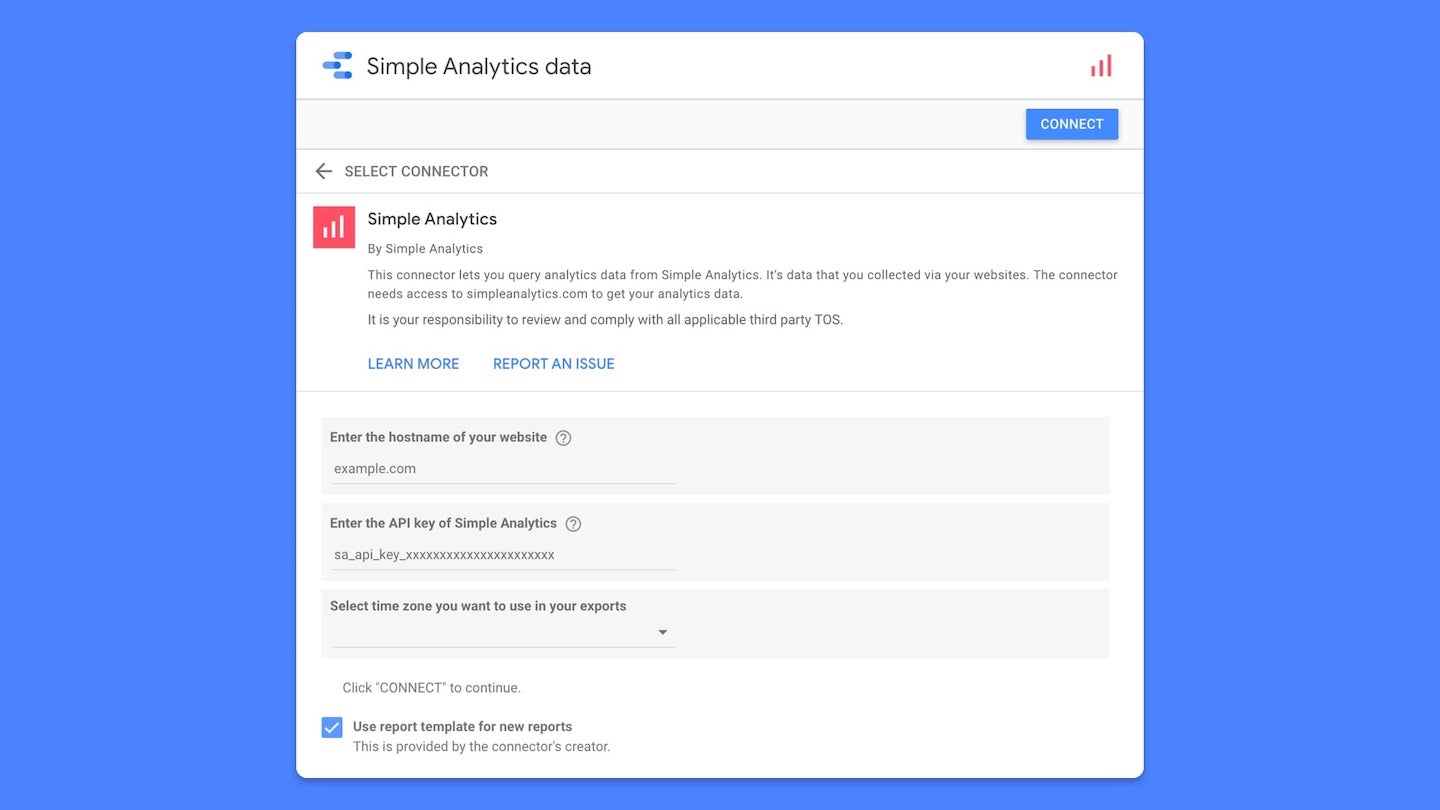
Task: Open help icon beside API key label
Action: click(x=573, y=524)
